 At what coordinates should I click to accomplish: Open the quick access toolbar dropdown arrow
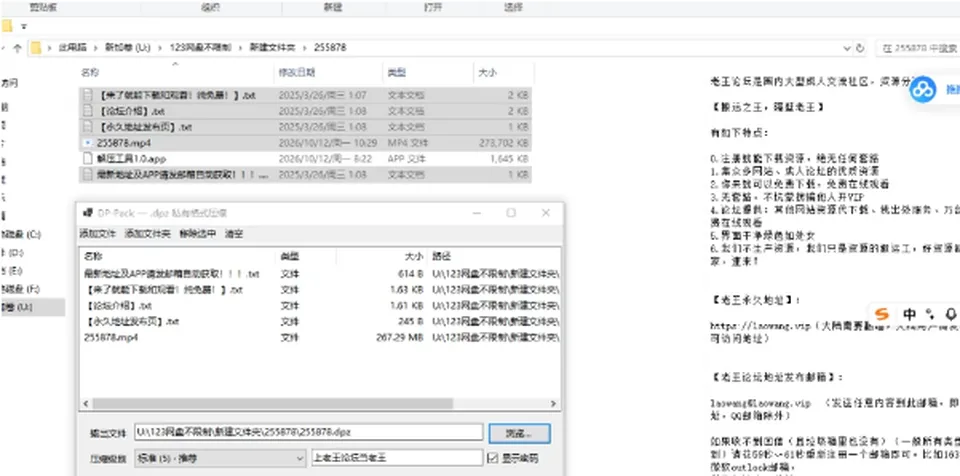point(23,26)
